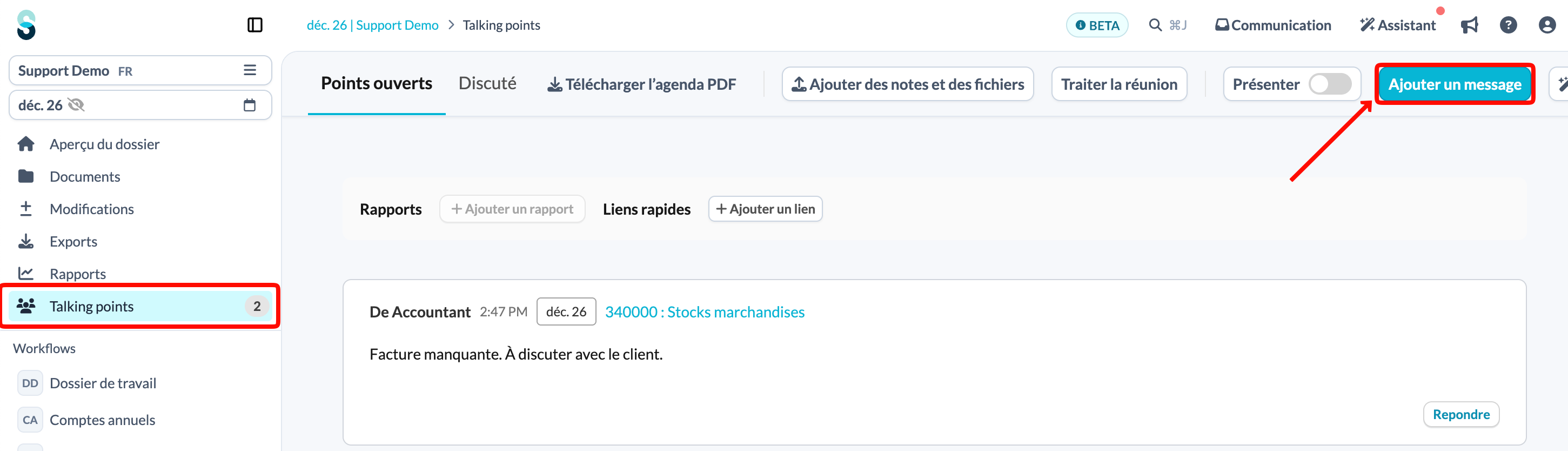Open Exports in sidebar

(x=73, y=241)
